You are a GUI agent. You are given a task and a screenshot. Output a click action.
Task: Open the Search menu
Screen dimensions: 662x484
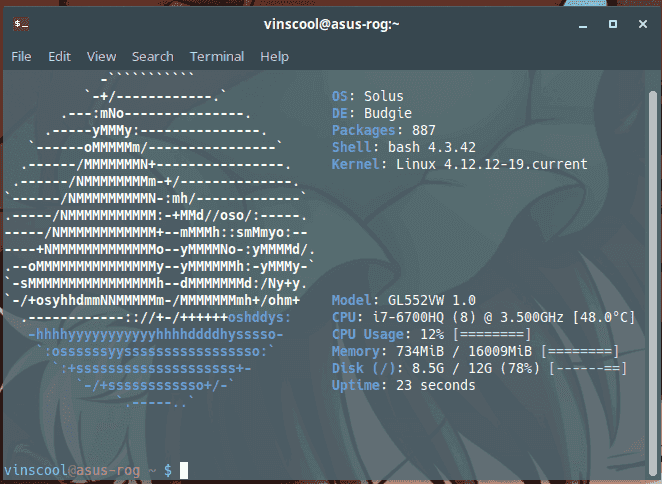152,57
